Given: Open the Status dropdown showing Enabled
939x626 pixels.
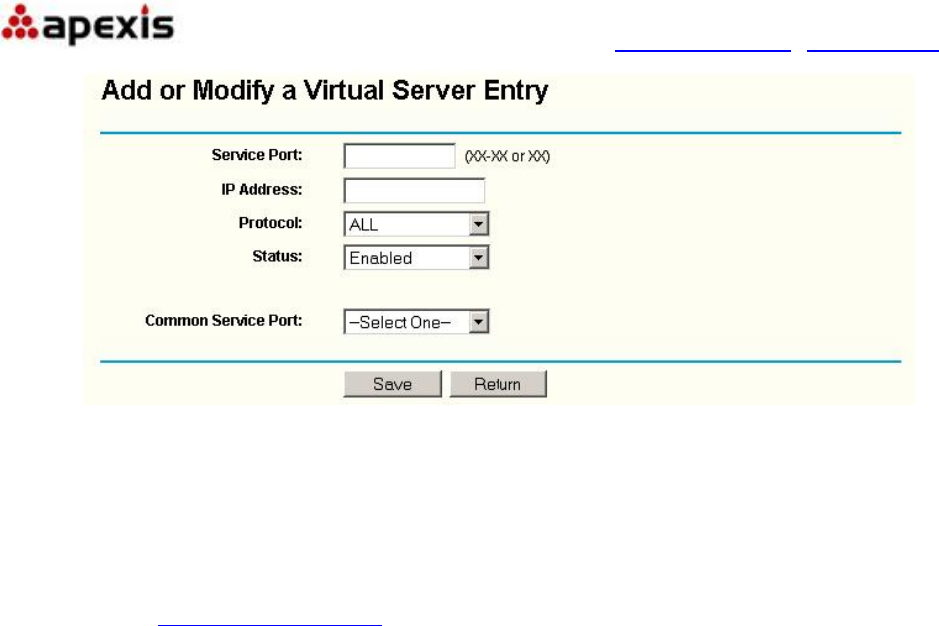Looking at the screenshot, I should click(x=416, y=258).
